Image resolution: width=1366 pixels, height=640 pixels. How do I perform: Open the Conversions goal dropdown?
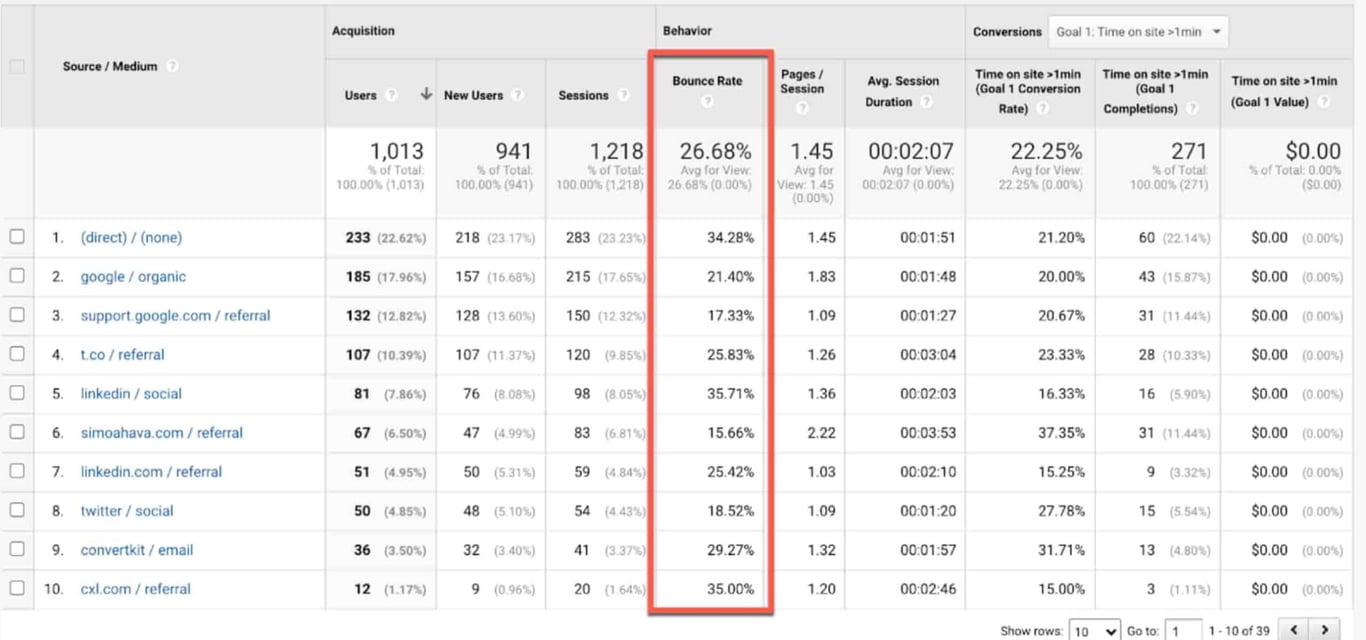1138,32
